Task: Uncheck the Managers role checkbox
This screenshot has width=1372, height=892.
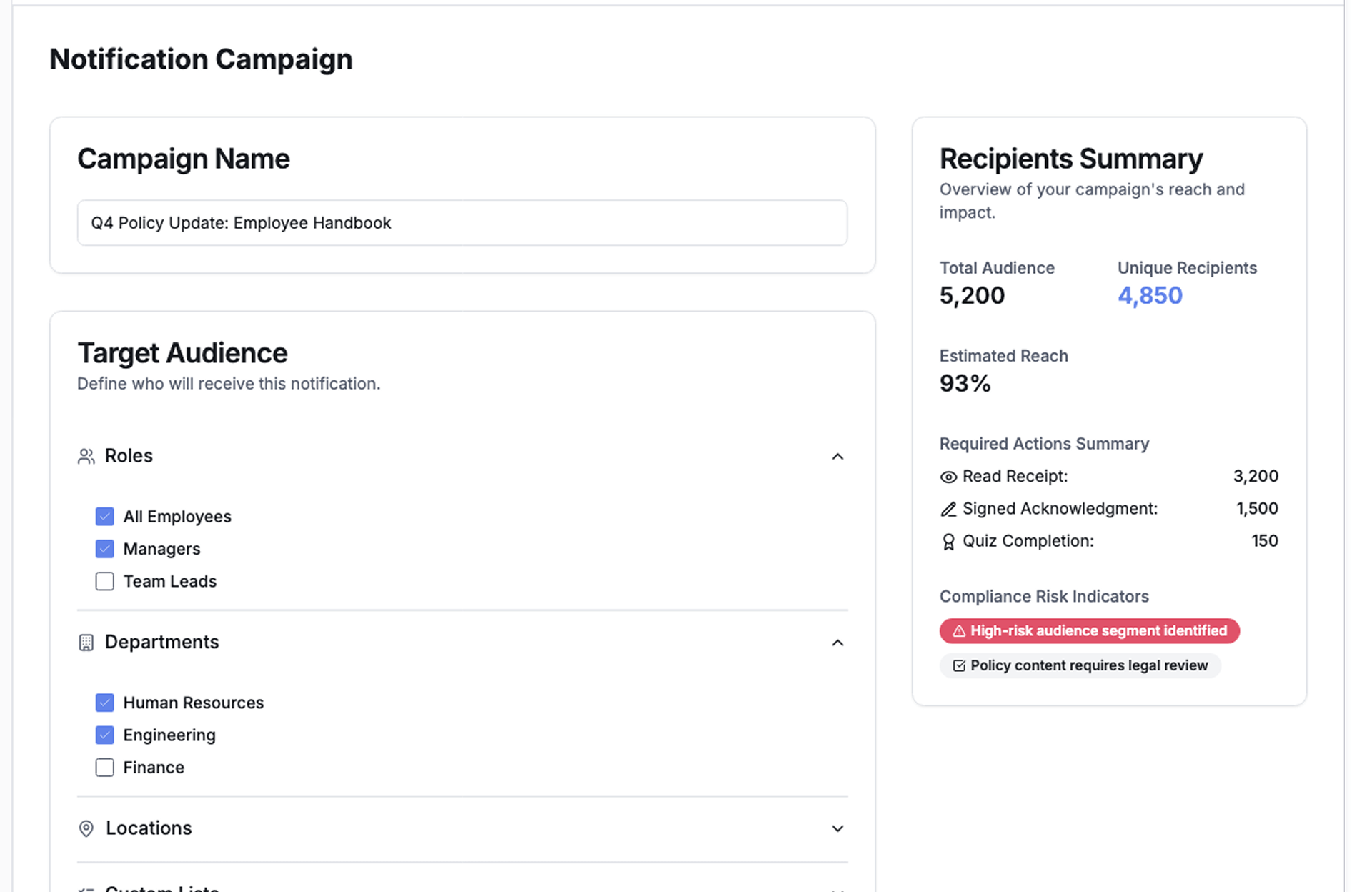Action: tap(104, 549)
